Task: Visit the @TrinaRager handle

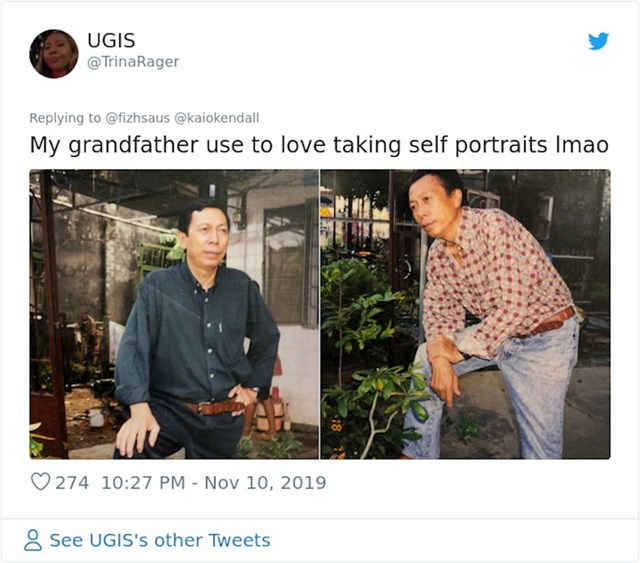Action: coord(133,62)
